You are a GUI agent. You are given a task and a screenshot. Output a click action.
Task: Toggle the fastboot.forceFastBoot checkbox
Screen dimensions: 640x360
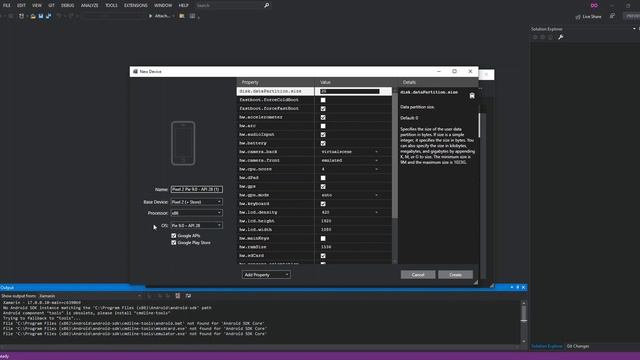[323, 109]
